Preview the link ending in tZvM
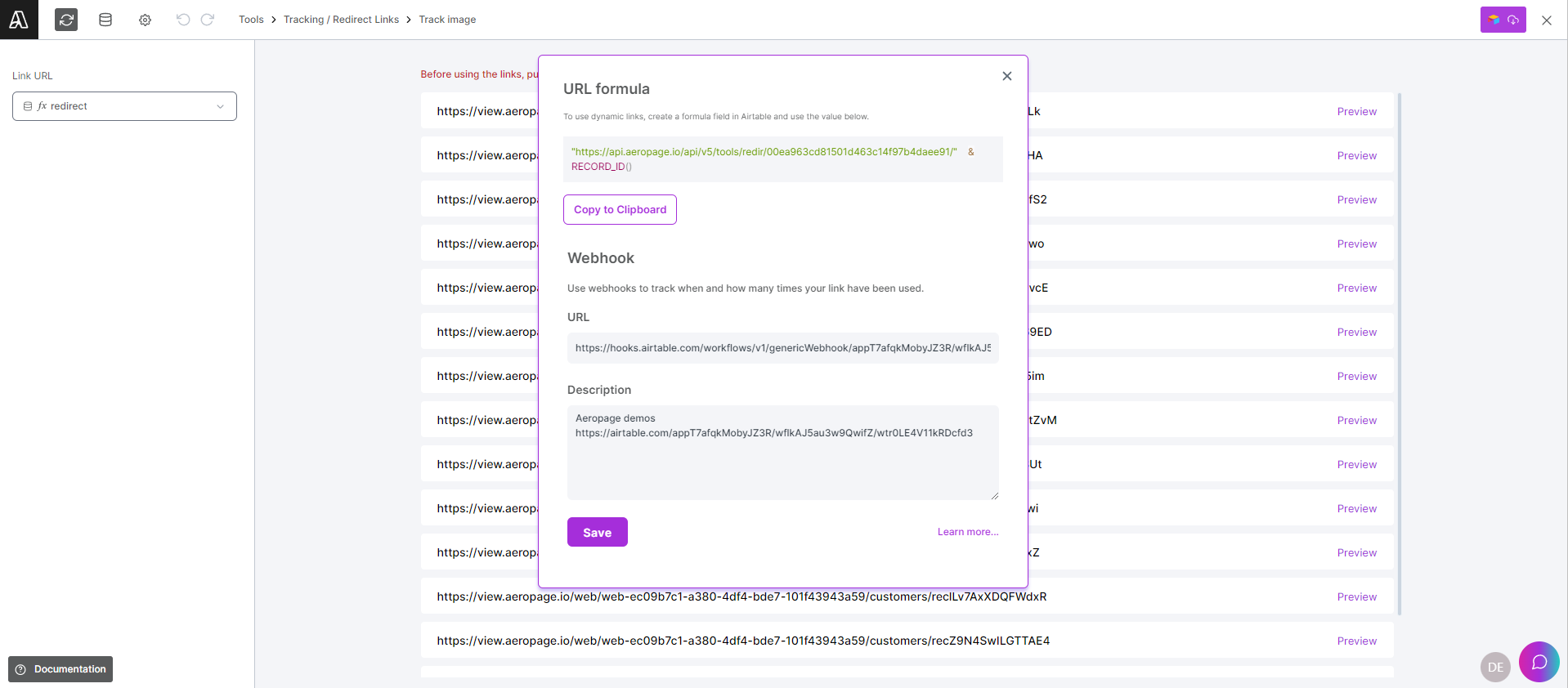Image resolution: width=1568 pixels, height=688 pixels. tap(1356, 421)
